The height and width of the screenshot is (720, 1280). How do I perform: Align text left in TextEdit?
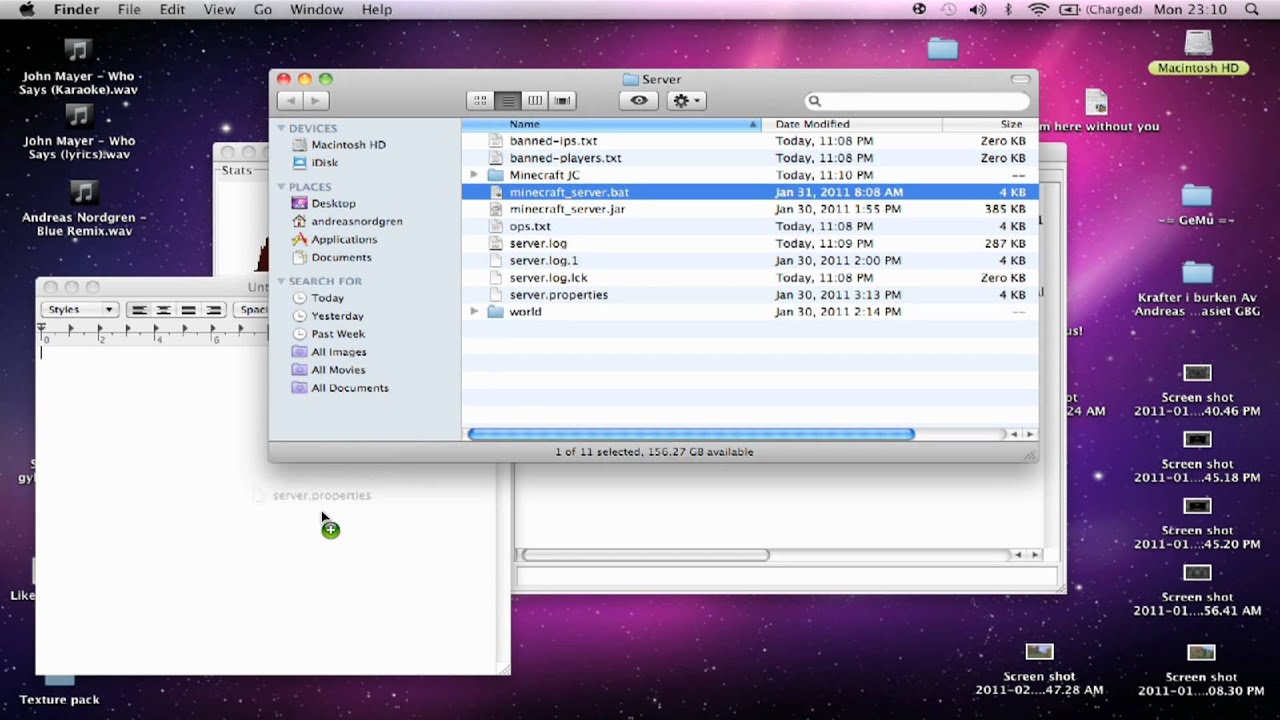(139, 310)
